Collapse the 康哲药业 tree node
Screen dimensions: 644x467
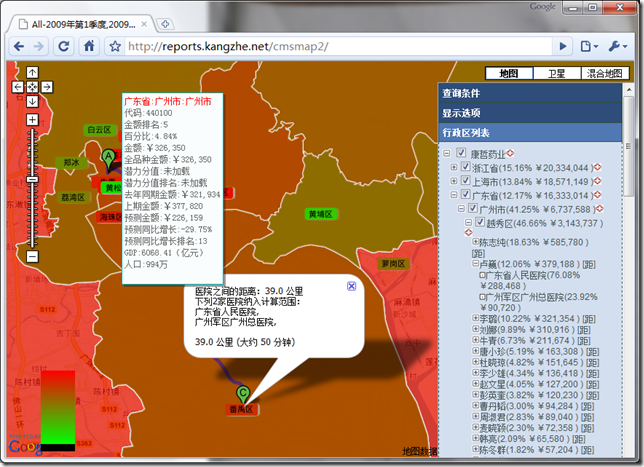click(447, 154)
